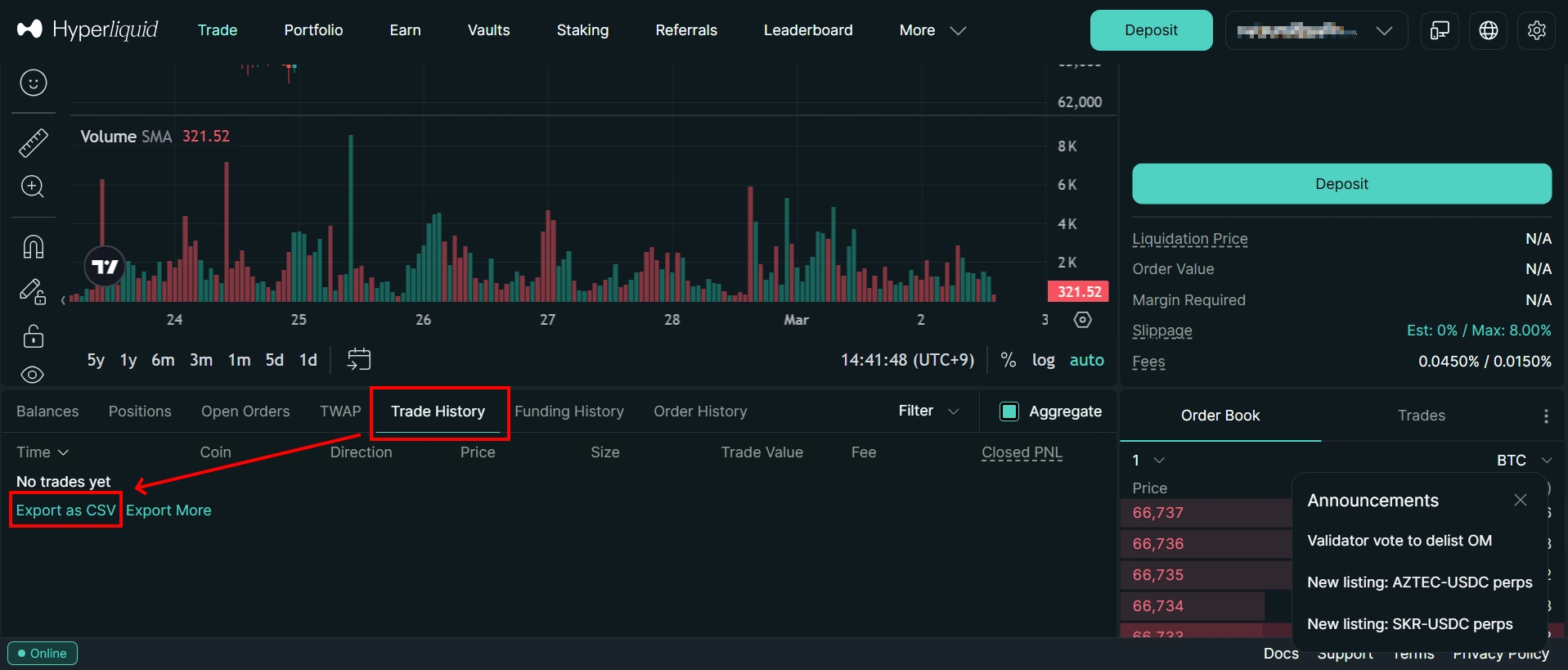Open the Referrals page
Viewport: 1568px width, 670px height.
point(686,30)
